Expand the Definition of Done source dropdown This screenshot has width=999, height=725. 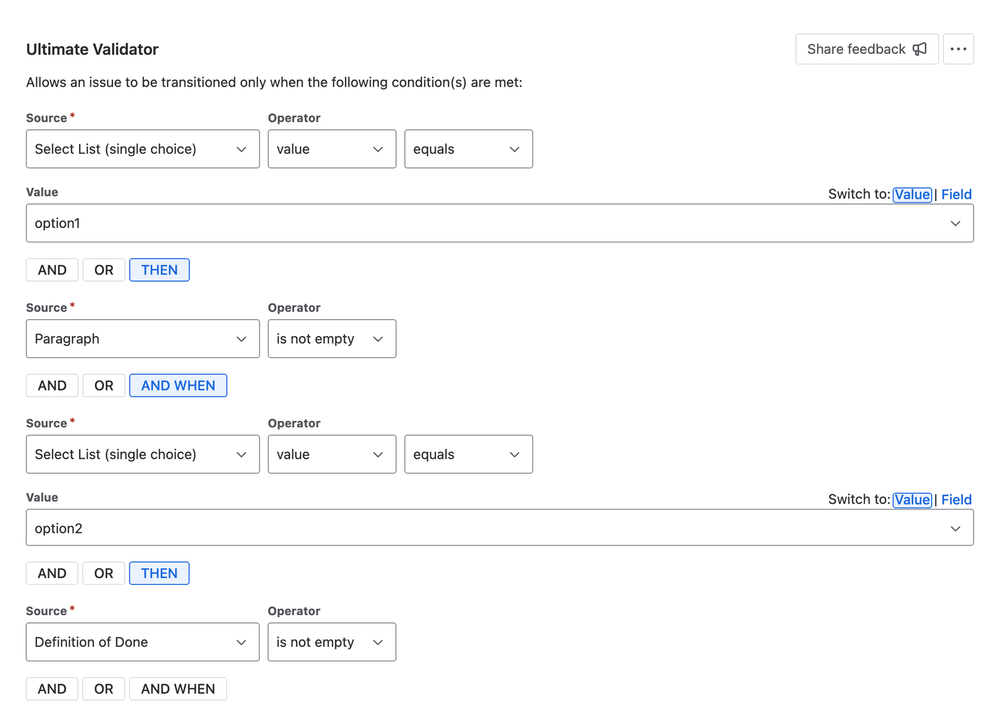pyautogui.click(x=142, y=642)
